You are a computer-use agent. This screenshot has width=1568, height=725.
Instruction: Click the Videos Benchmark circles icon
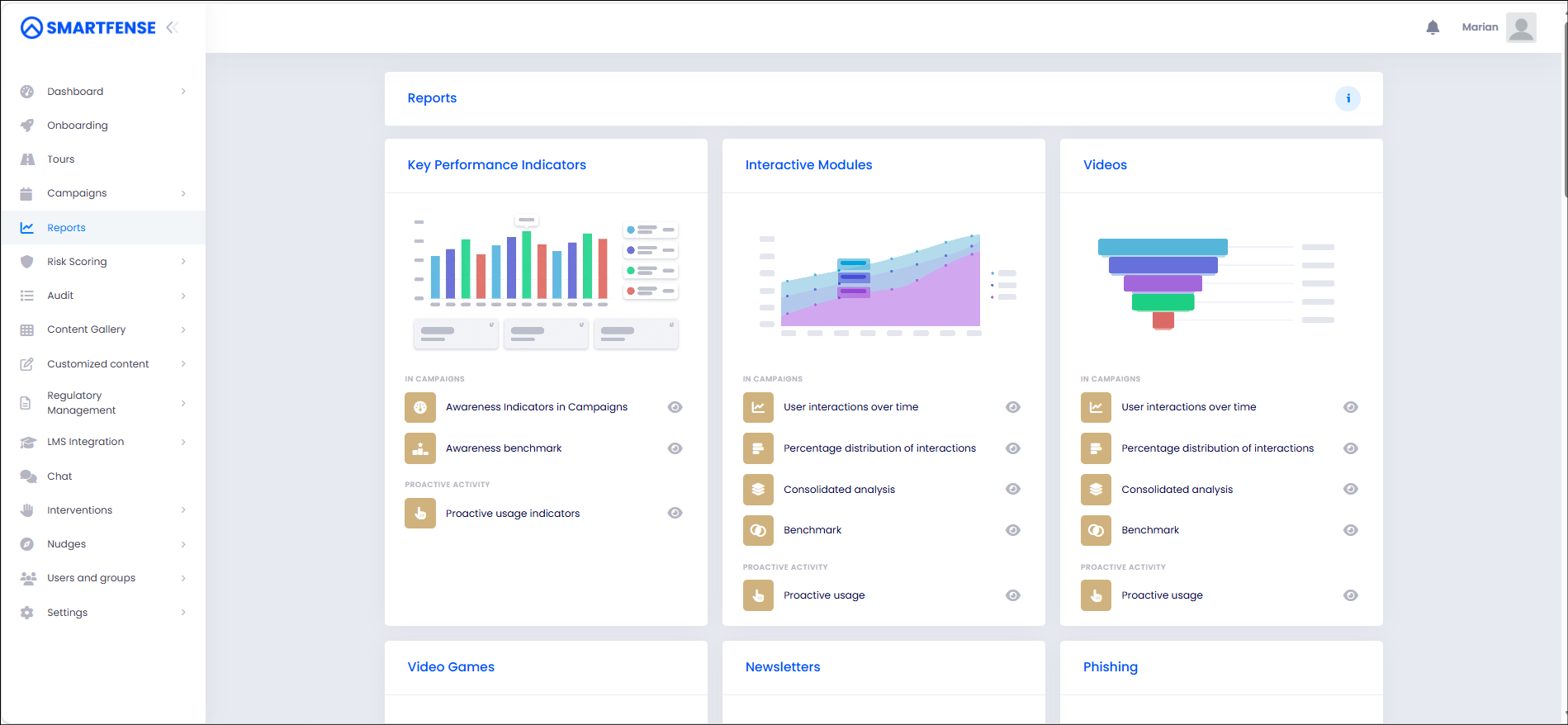pos(1096,530)
